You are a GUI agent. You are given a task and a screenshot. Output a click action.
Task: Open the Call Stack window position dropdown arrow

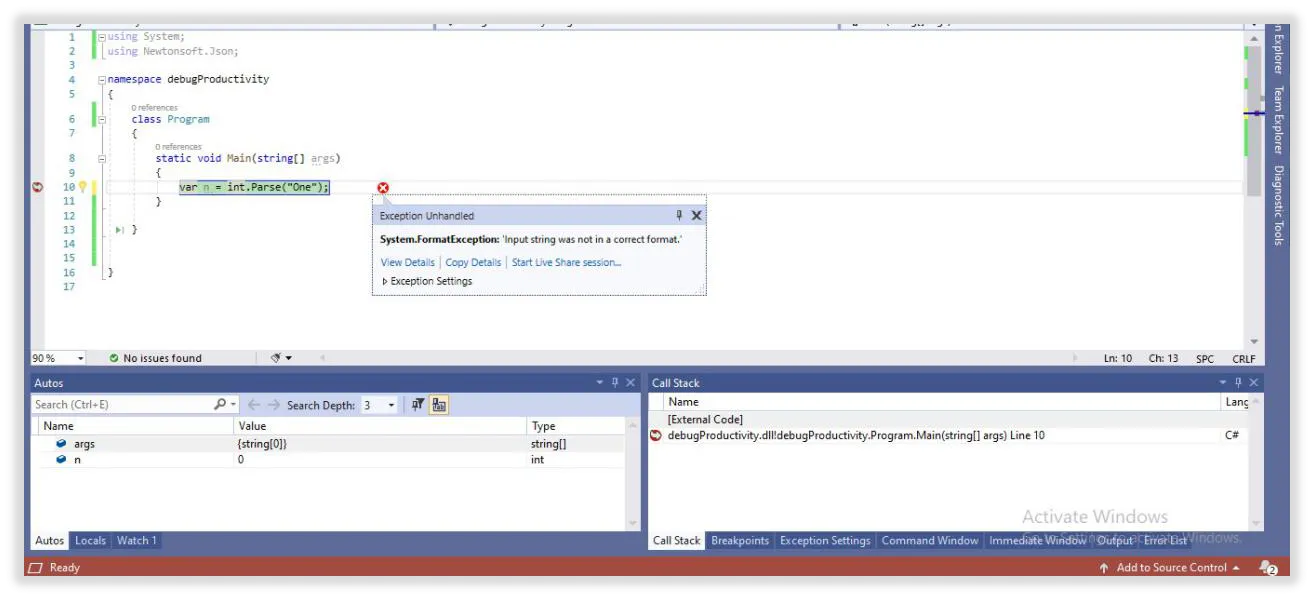coord(1223,383)
